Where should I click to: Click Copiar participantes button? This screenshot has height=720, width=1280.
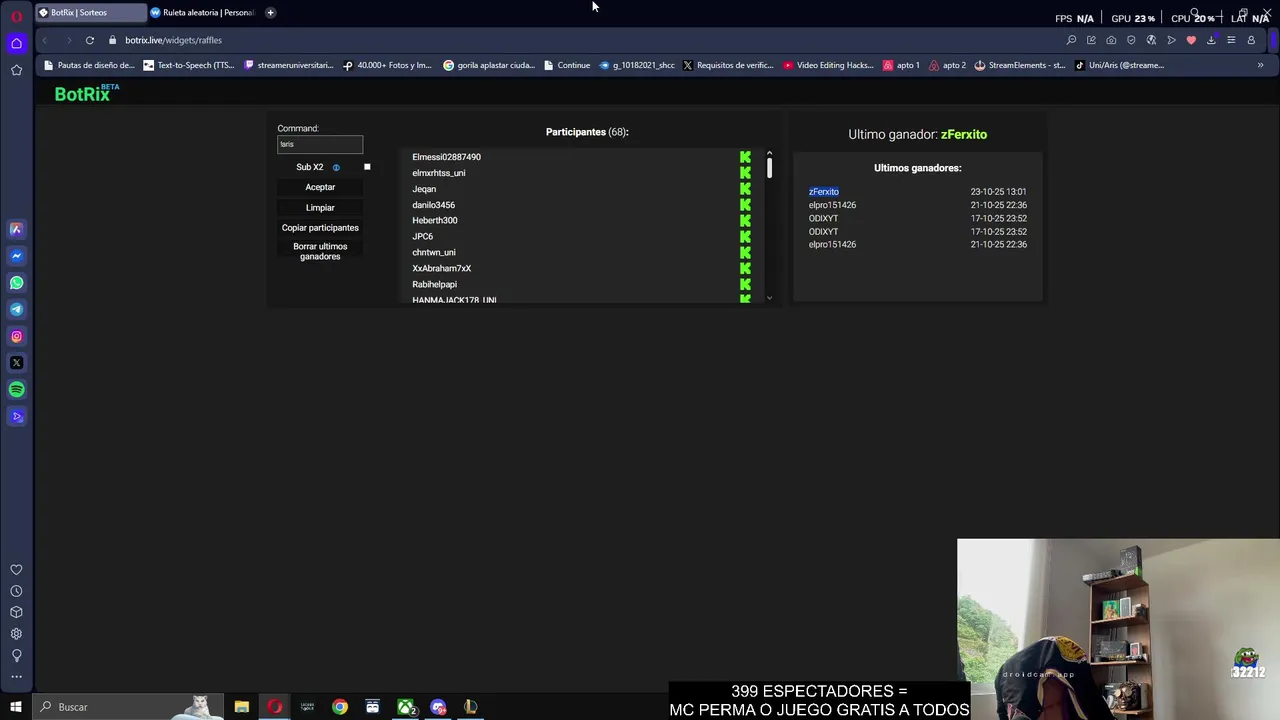[x=320, y=228]
